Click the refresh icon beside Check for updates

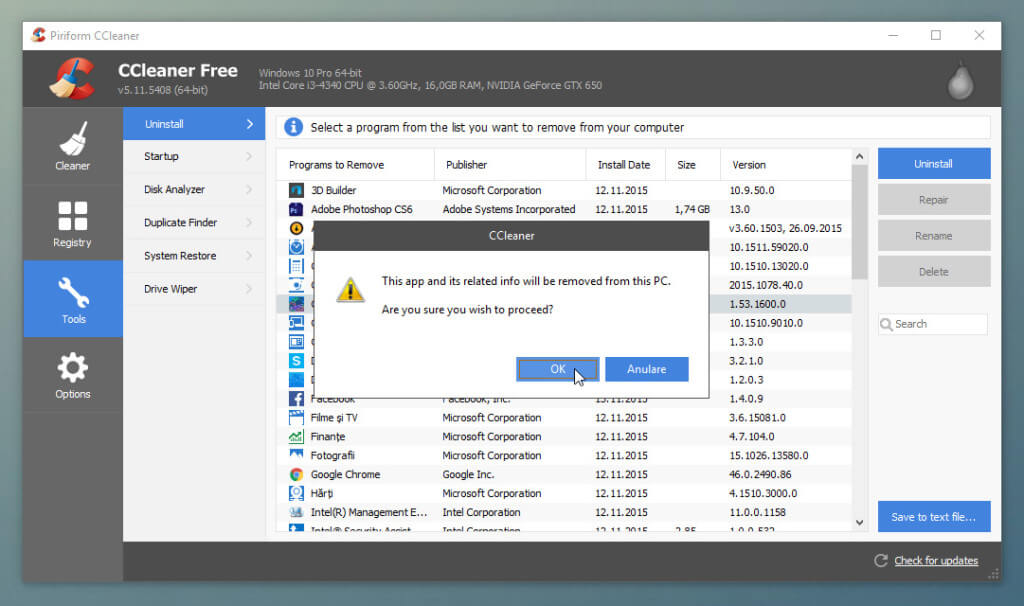click(x=881, y=561)
